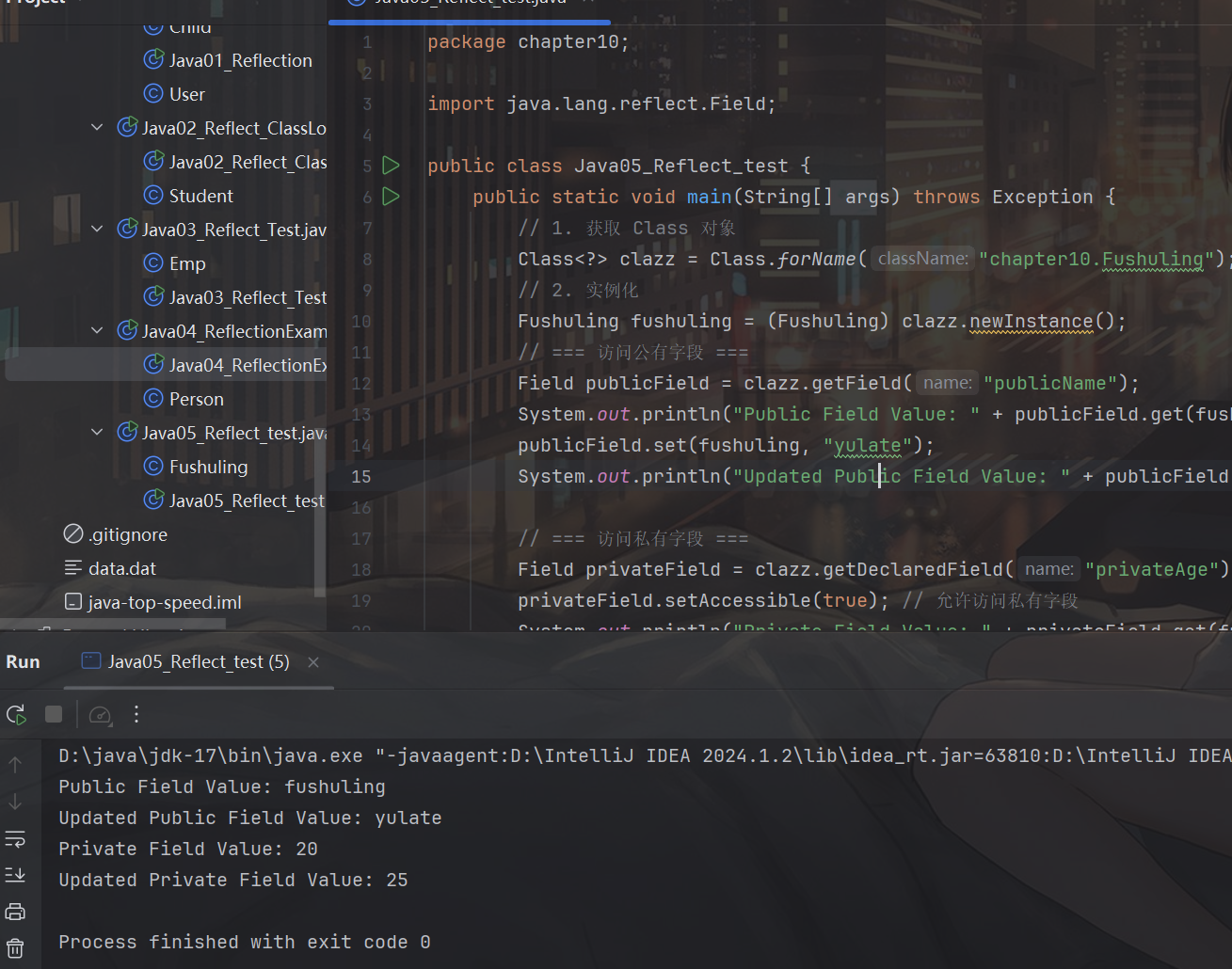Click the Run tool window label
The height and width of the screenshot is (969, 1232).
23,662
